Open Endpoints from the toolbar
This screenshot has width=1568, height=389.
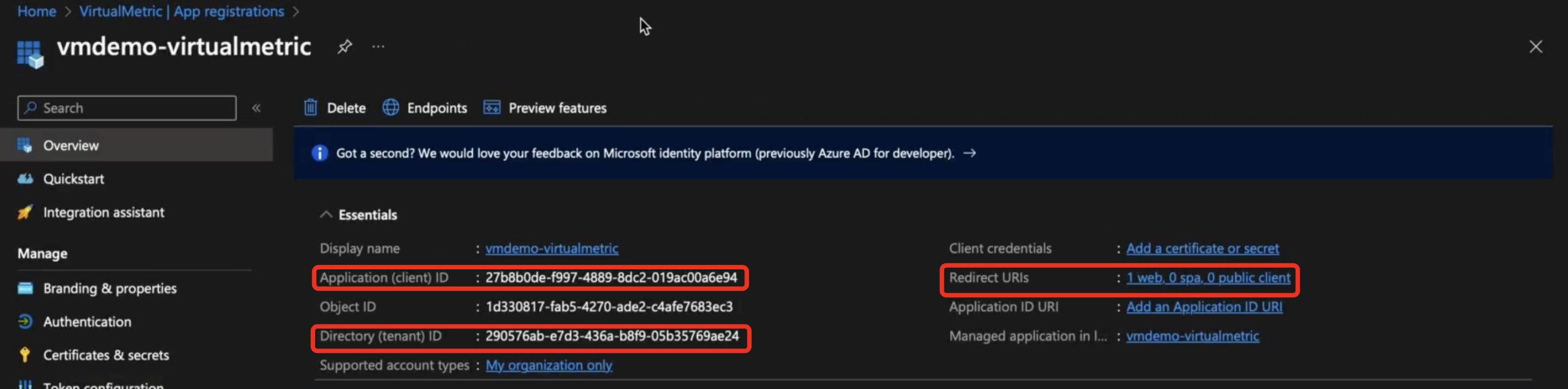(x=425, y=108)
